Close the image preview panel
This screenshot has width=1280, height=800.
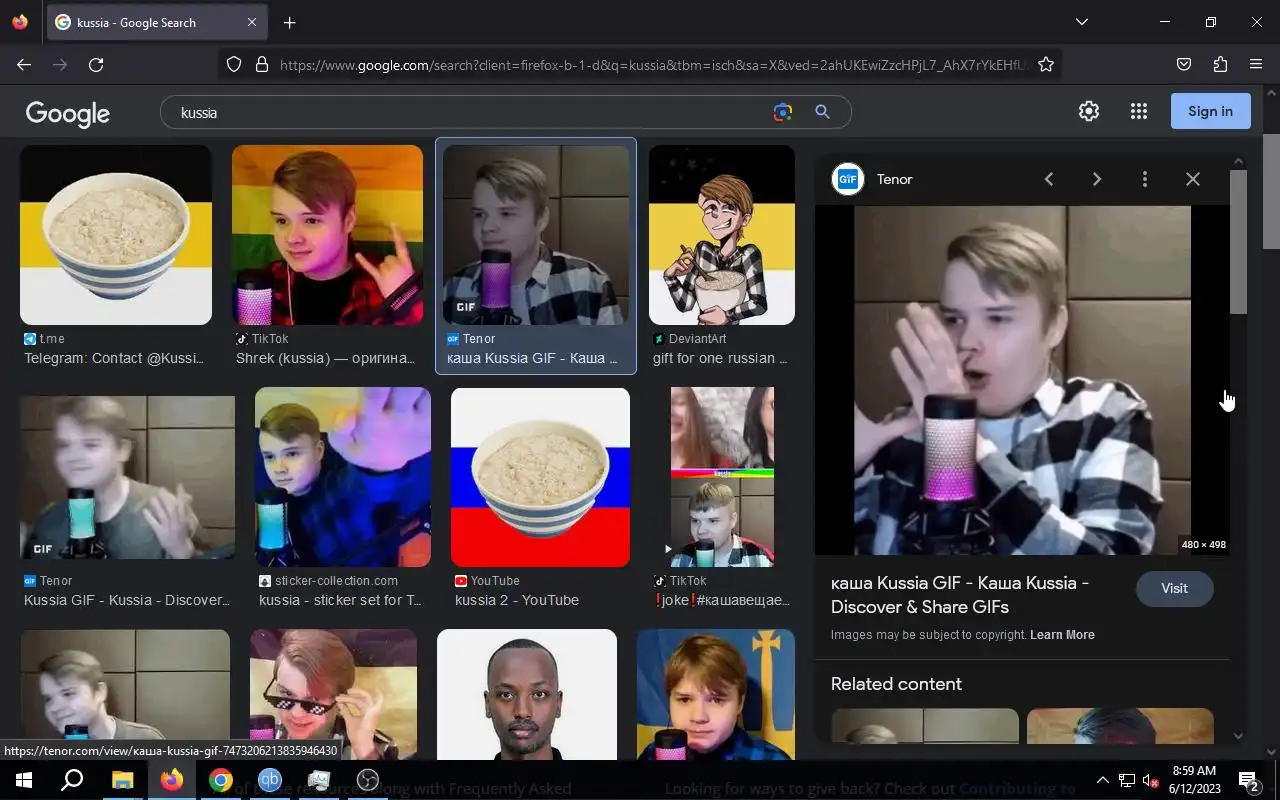(1192, 179)
